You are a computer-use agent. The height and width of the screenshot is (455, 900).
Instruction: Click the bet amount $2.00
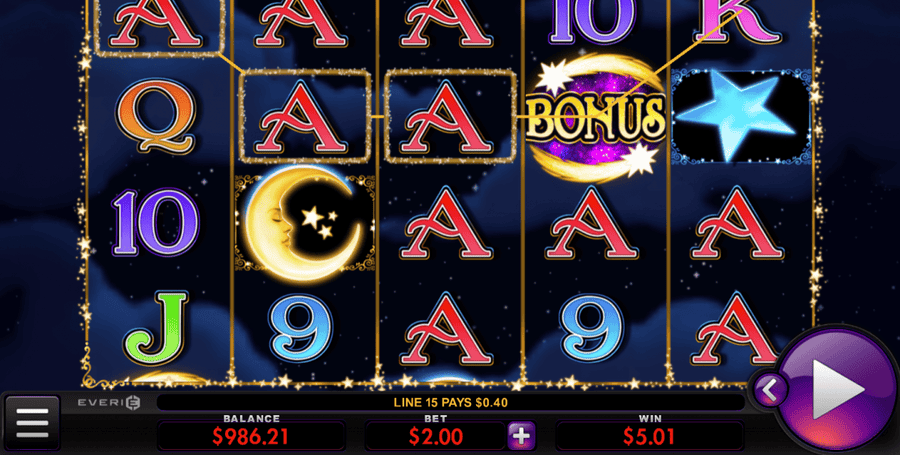tap(436, 437)
